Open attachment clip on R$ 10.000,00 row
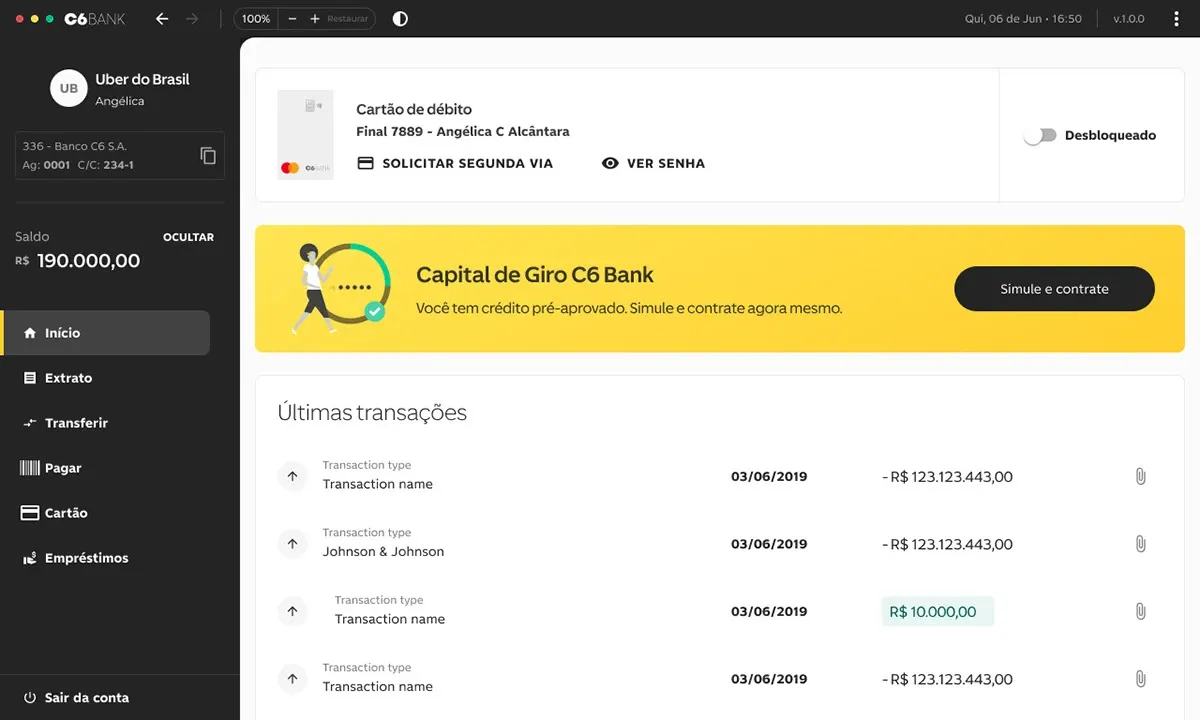 click(1140, 611)
